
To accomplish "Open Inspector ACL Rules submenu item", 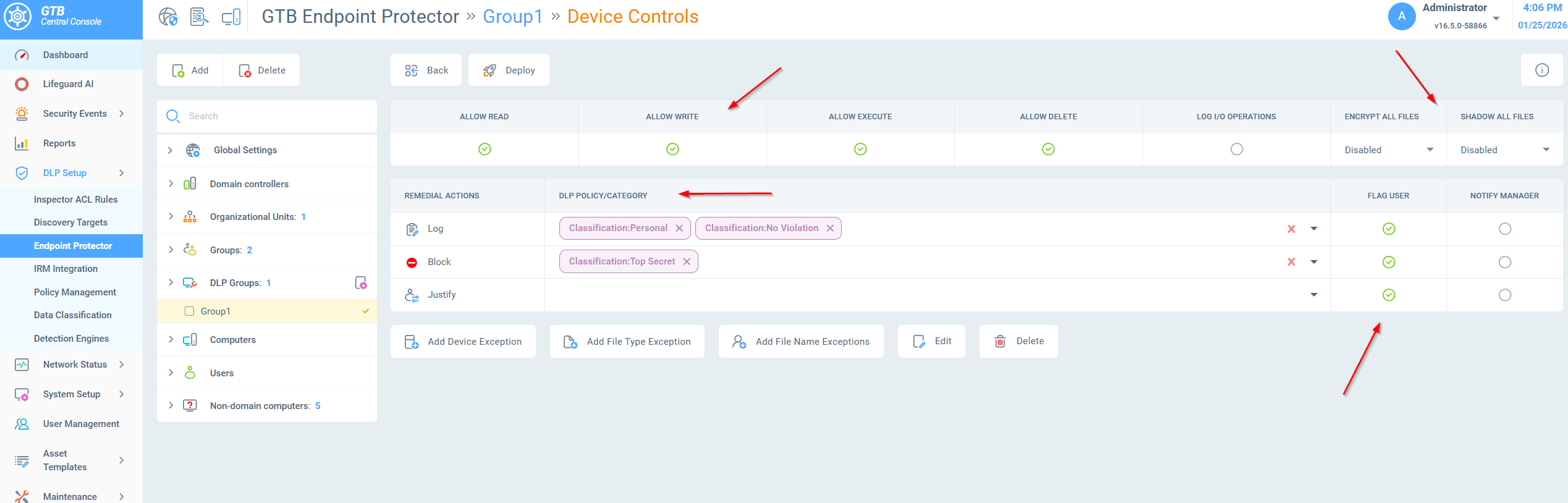I will click(75, 200).
